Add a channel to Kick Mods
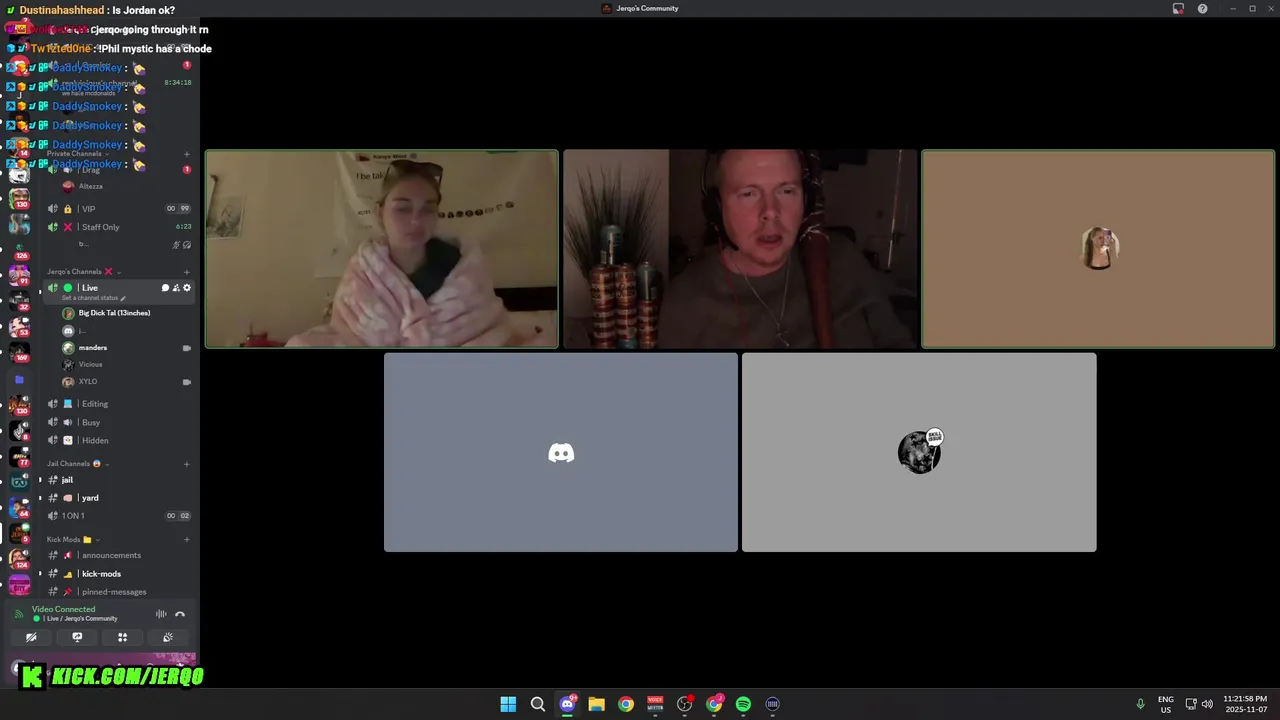Viewport: 1280px width, 720px height. (187, 540)
